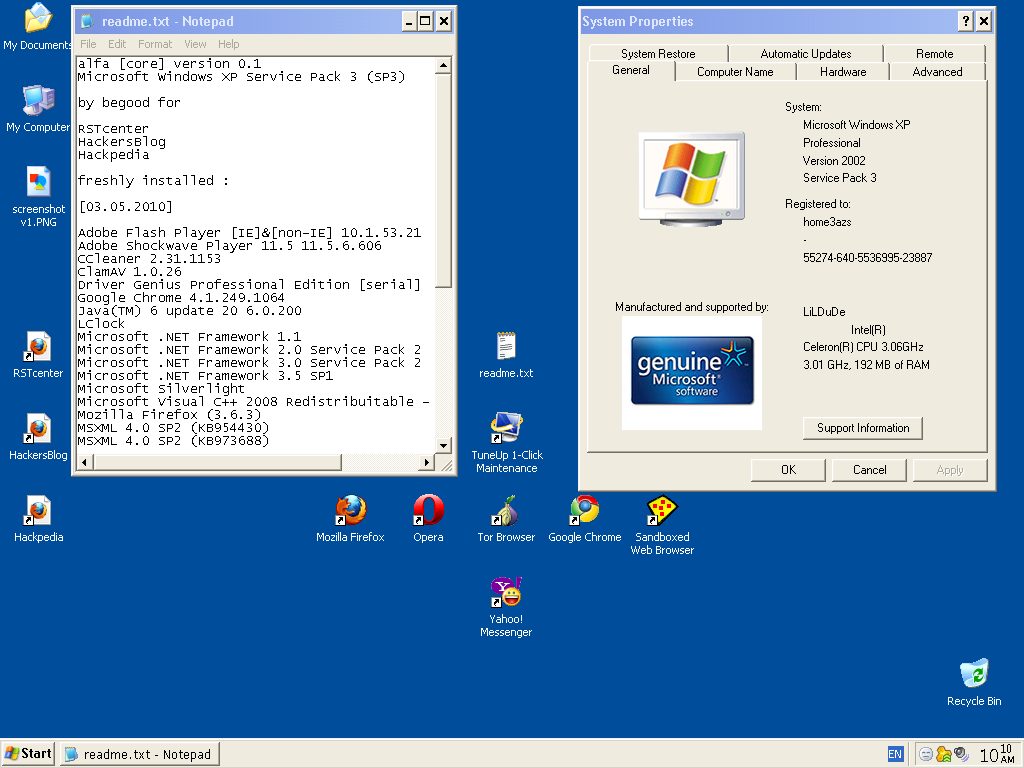
Task: Click the Notepad horizontal scrollbar thumb
Action: (x=217, y=462)
